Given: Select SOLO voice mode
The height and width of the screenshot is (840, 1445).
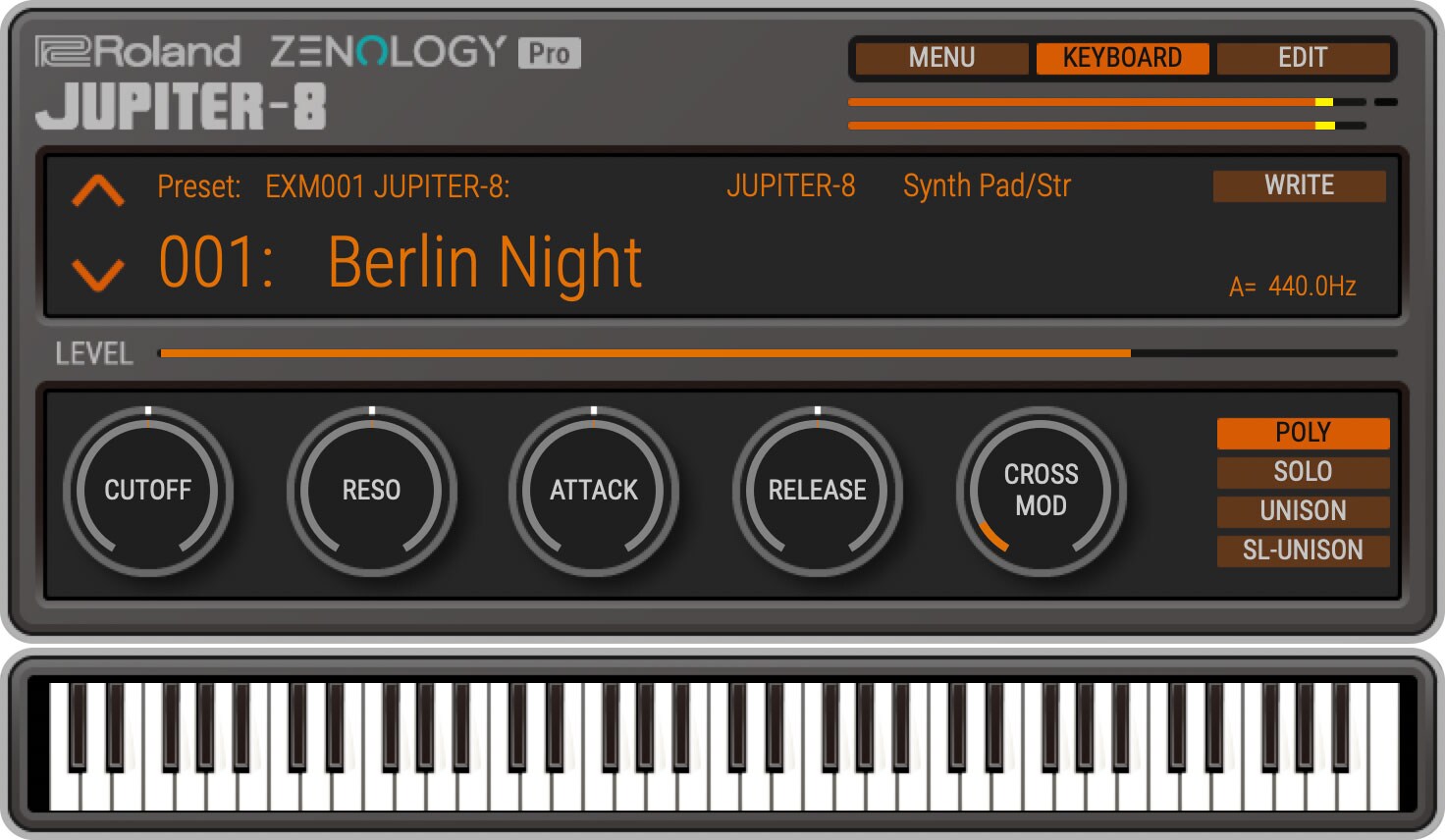Looking at the screenshot, I should tap(1303, 472).
